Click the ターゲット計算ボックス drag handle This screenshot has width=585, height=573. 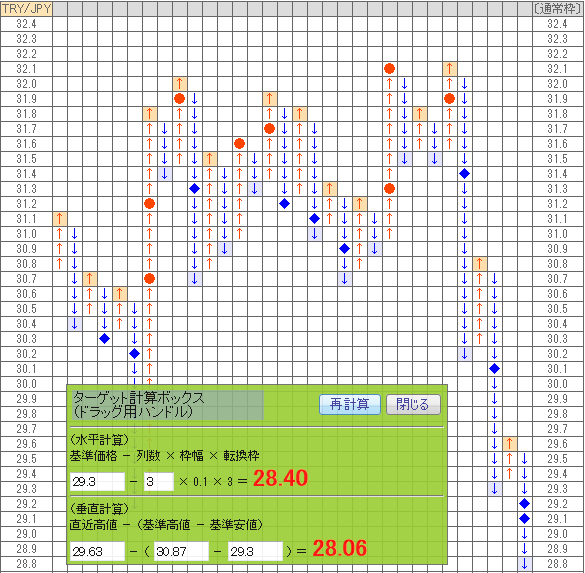(168, 405)
